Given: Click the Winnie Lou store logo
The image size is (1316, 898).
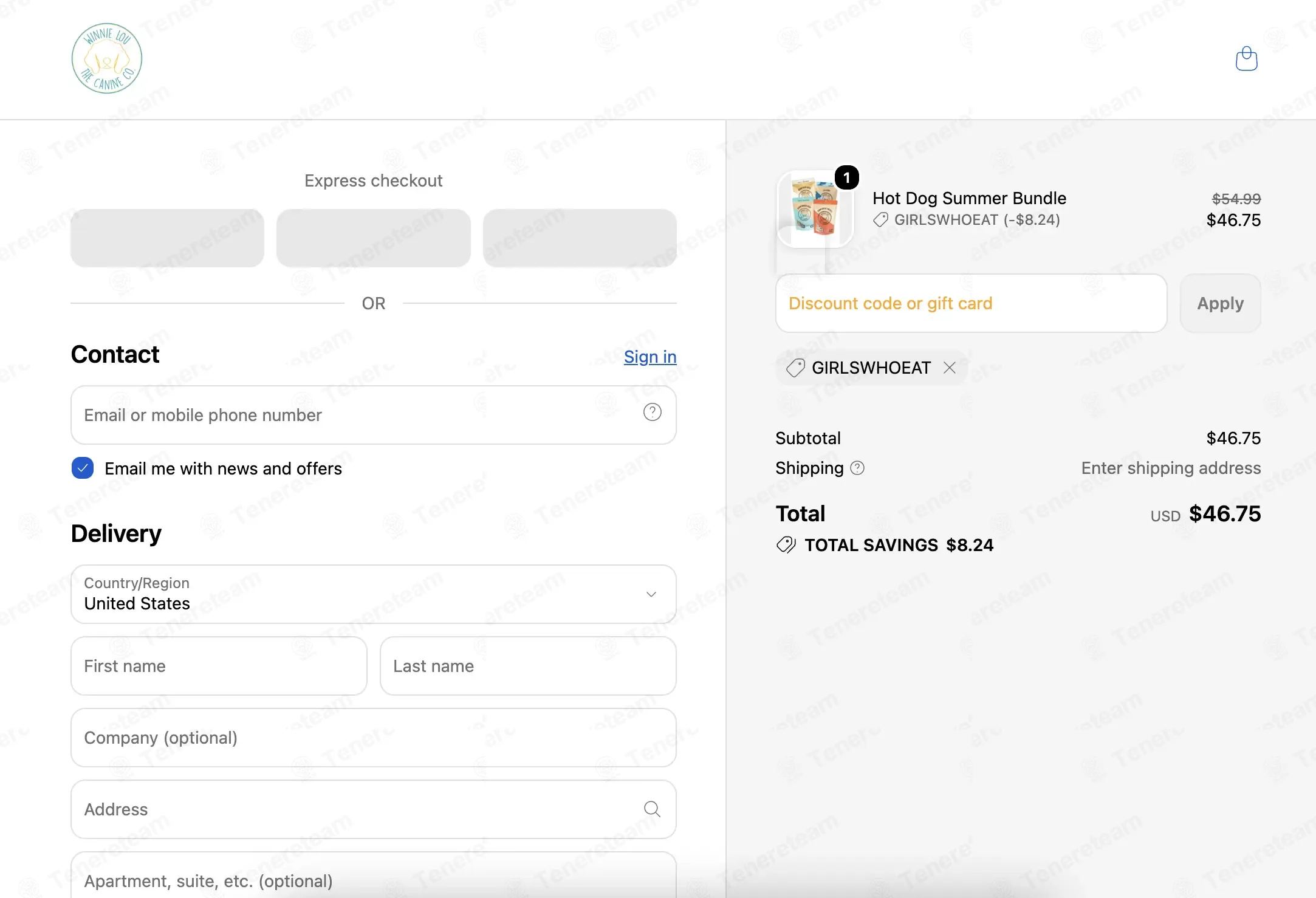Looking at the screenshot, I should coord(107,58).
